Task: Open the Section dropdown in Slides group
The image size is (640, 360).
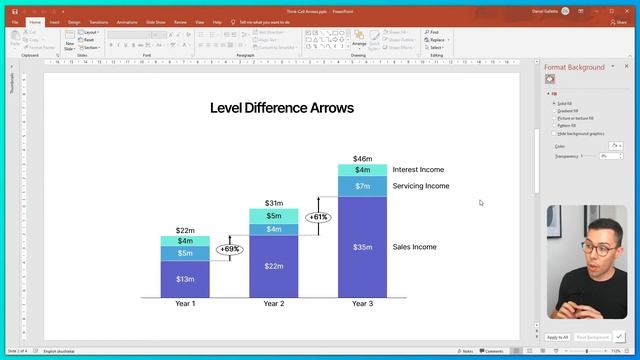Action: click(x=89, y=48)
